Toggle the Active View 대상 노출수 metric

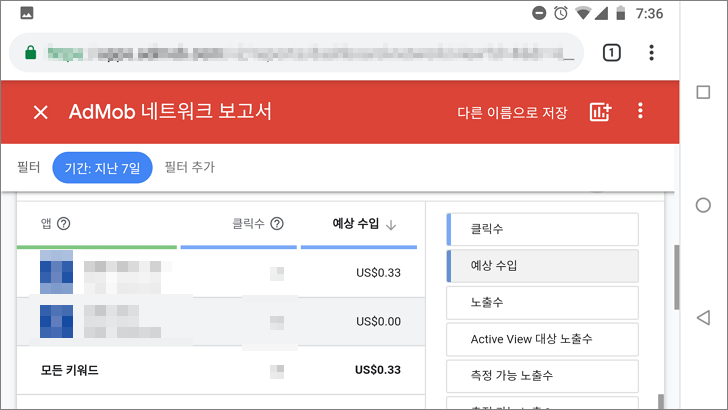[542, 339]
